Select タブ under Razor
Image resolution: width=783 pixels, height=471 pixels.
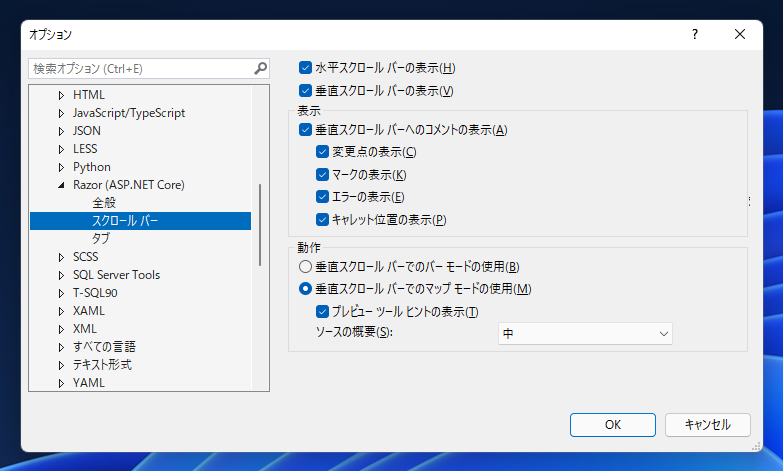tap(101, 239)
